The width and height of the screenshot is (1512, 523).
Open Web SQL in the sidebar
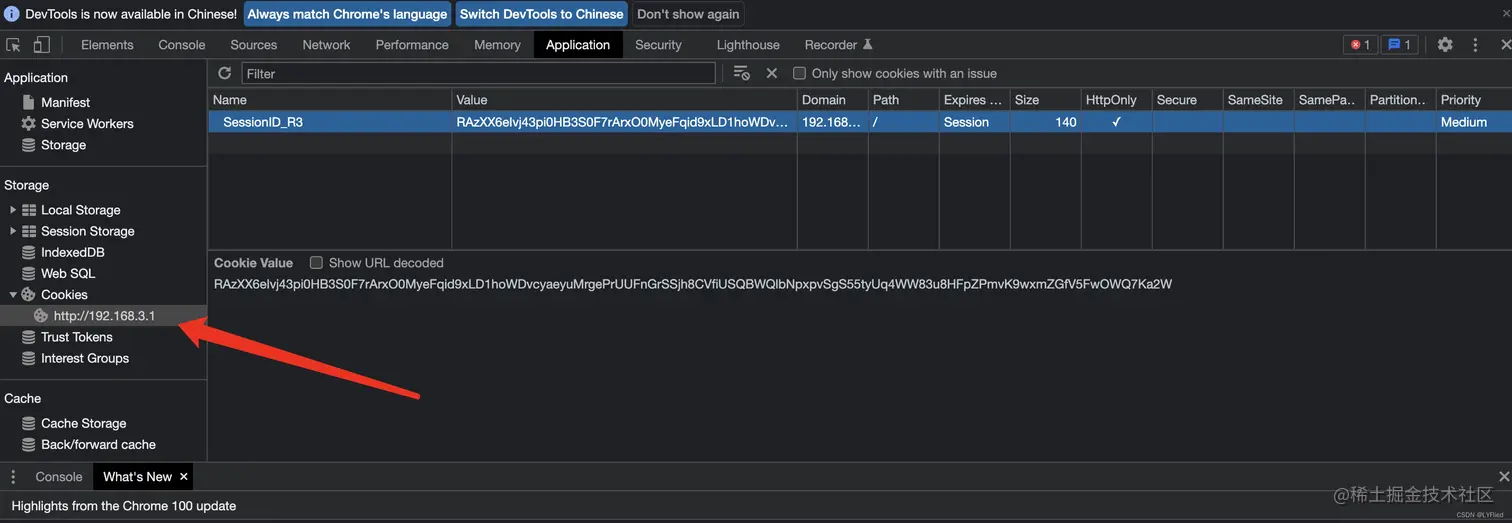(68, 273)
